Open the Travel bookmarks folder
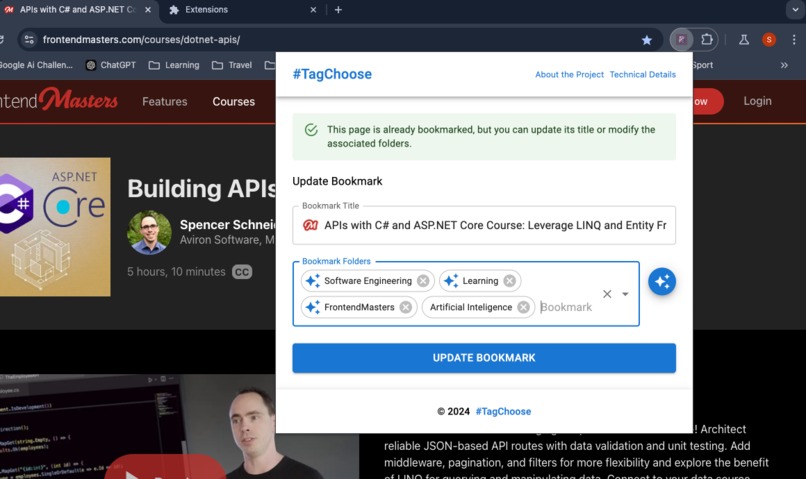The height and width of the screenshot is (479, 806). coord(232,65)
